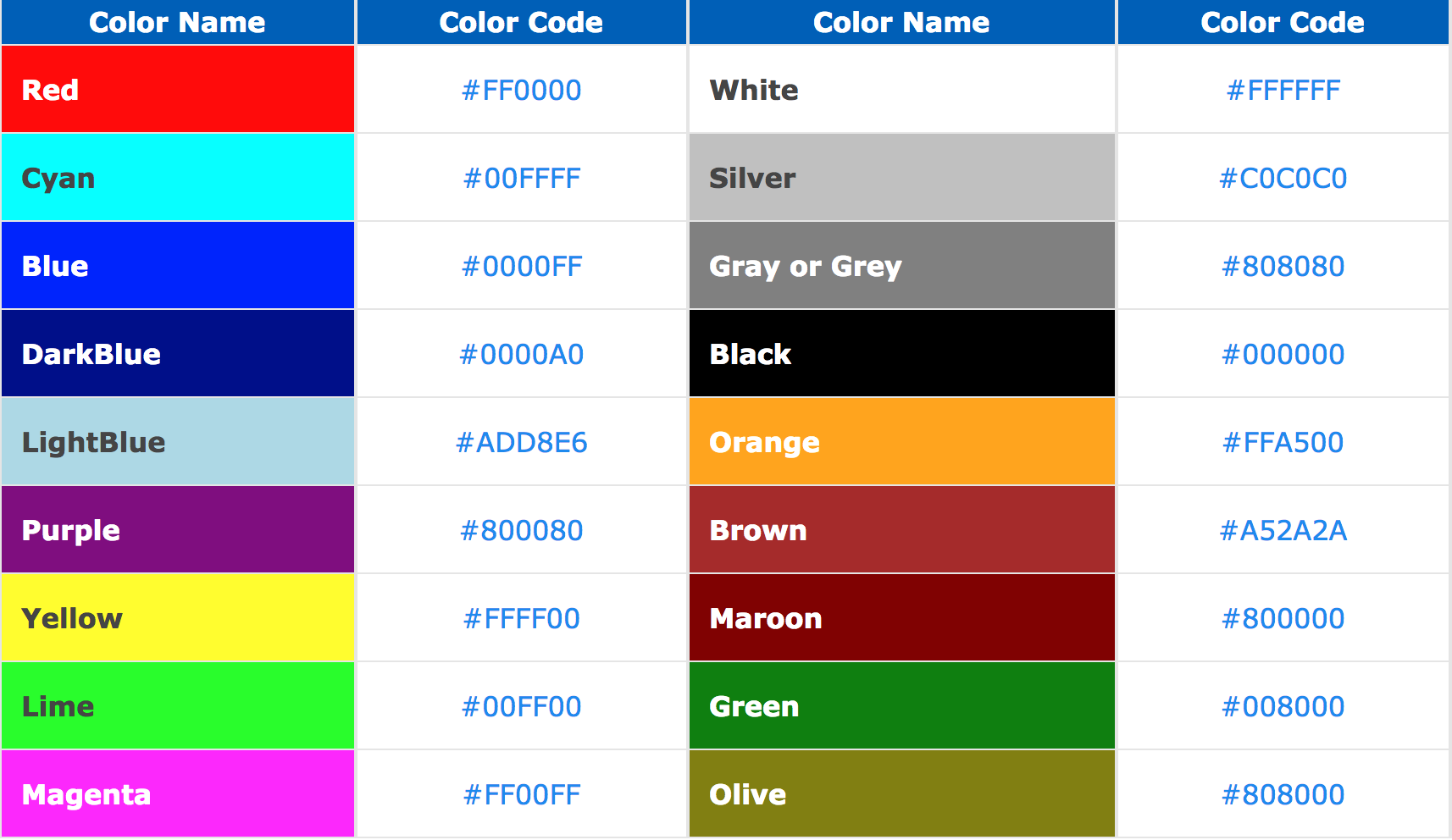Screen dimensions: 1452x840
Task: Click the #FFA500 color code
Action: (1283, 442)
